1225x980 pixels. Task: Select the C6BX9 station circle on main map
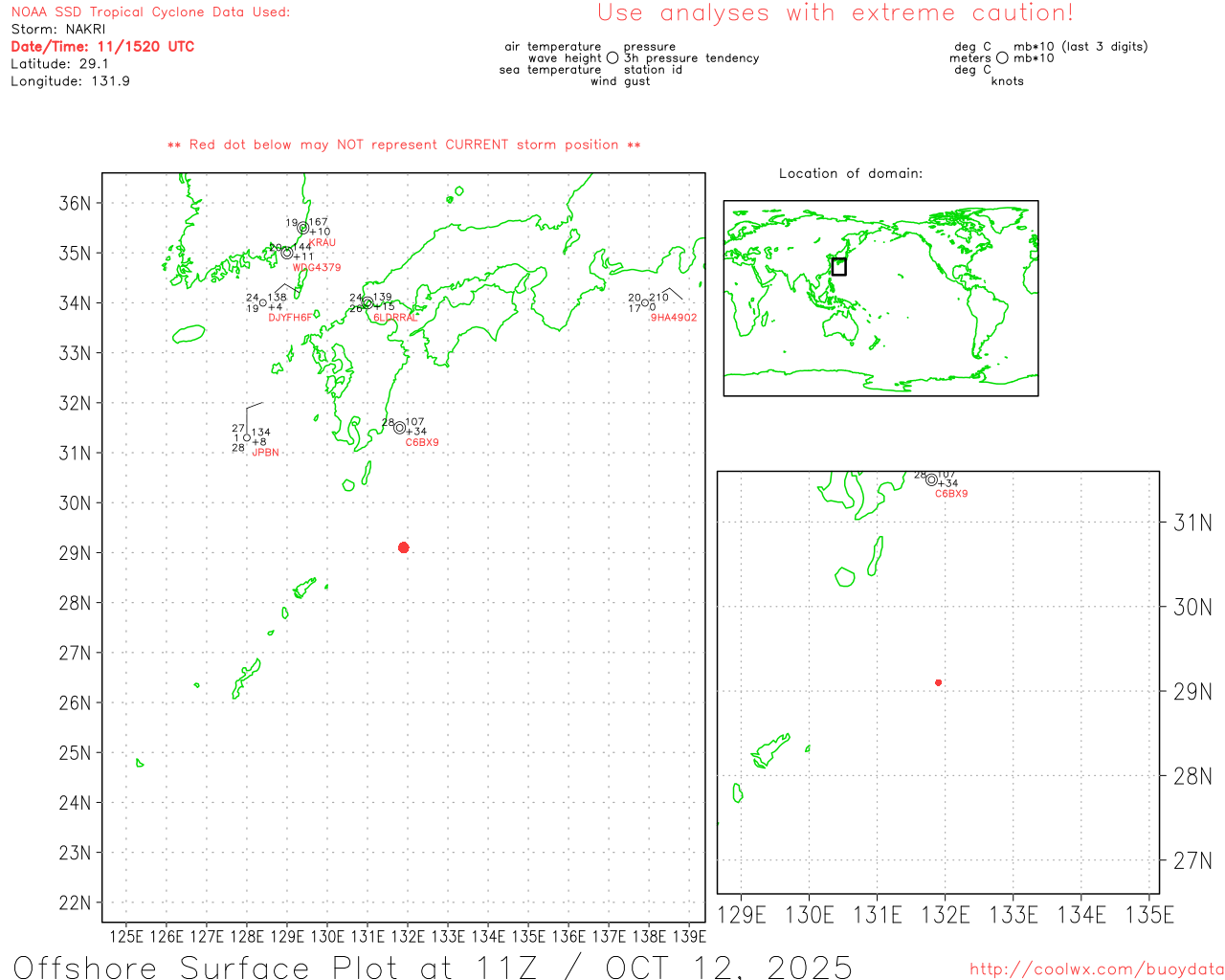point(400,428)
